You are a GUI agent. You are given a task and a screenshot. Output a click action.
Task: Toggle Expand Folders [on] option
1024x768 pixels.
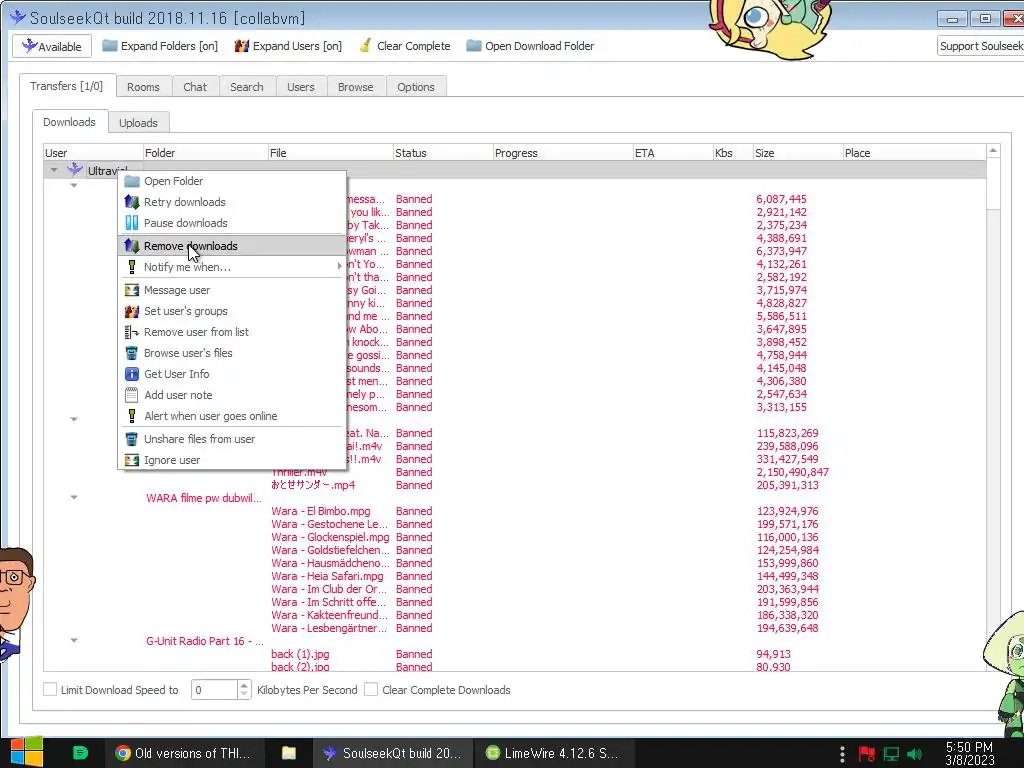coord(160,46)
